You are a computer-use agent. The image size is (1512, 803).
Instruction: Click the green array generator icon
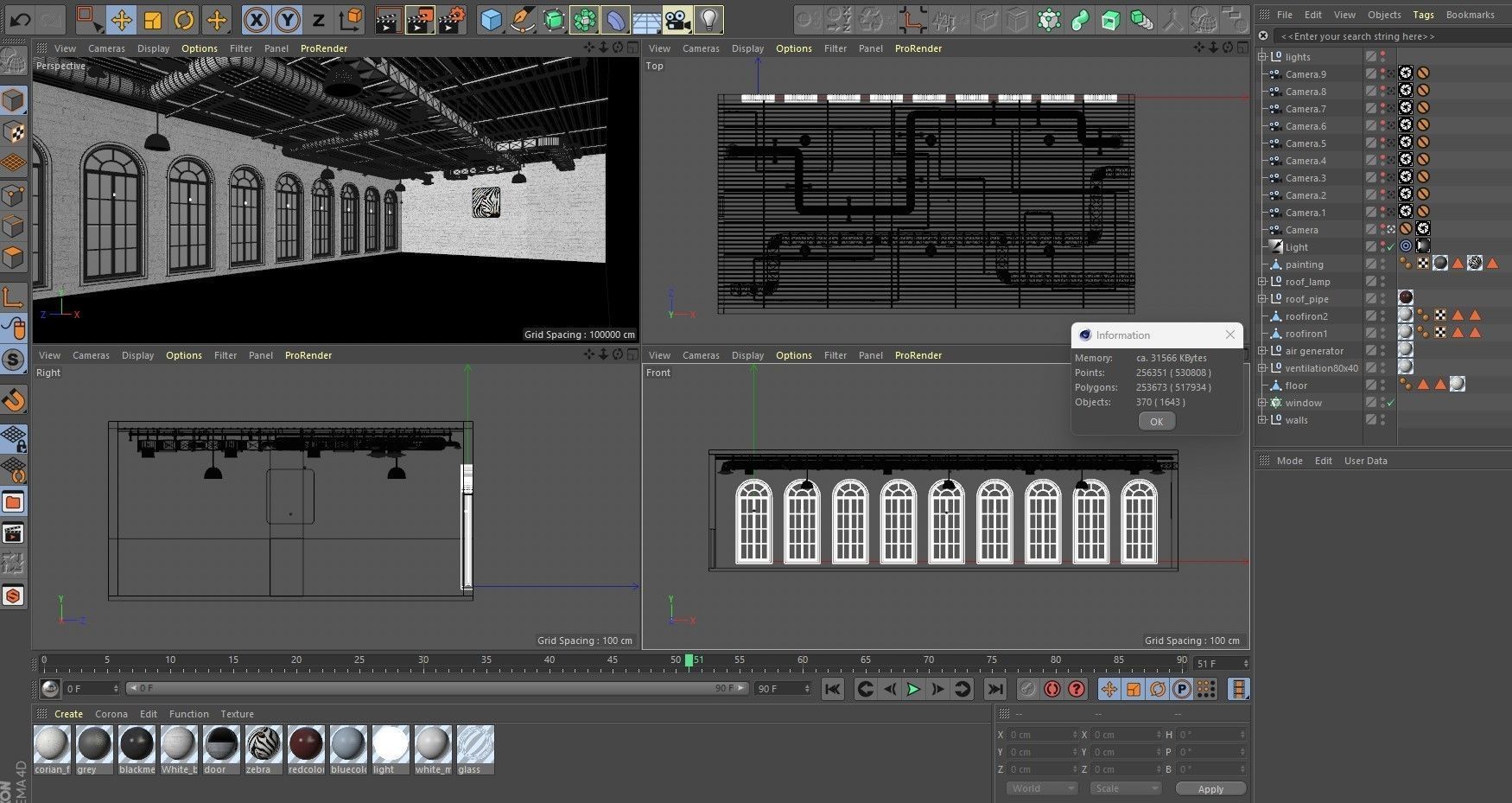pos(585,19)
